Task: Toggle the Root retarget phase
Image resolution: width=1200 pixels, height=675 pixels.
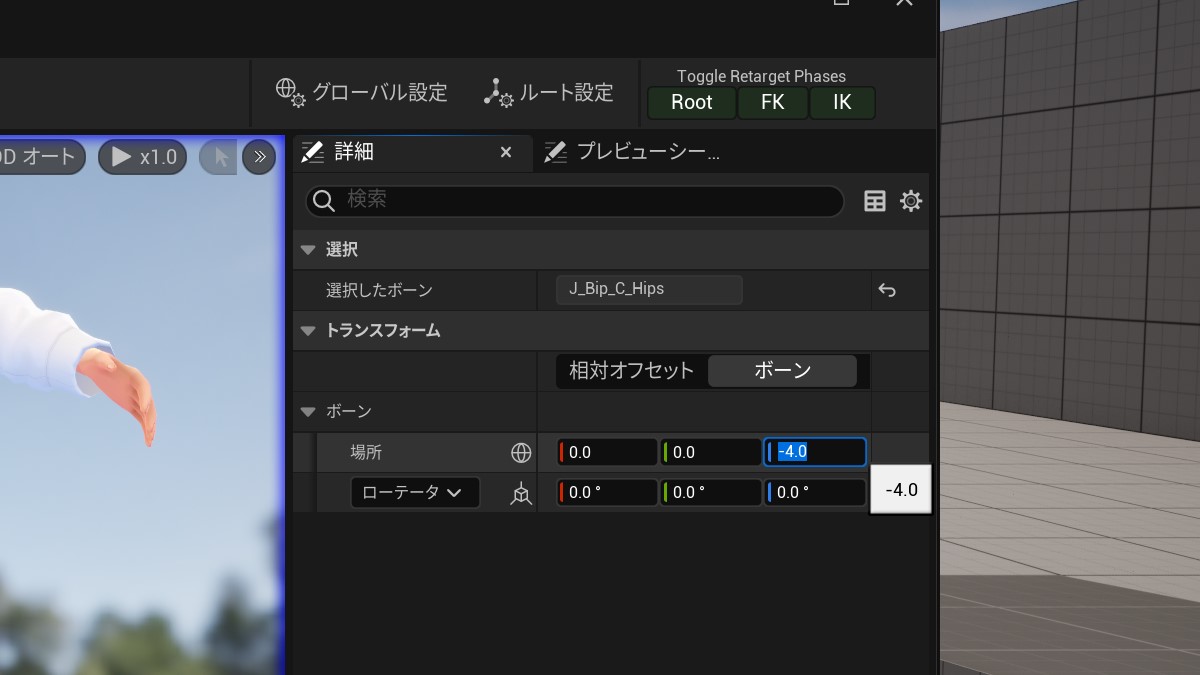Action: (691, 102)
